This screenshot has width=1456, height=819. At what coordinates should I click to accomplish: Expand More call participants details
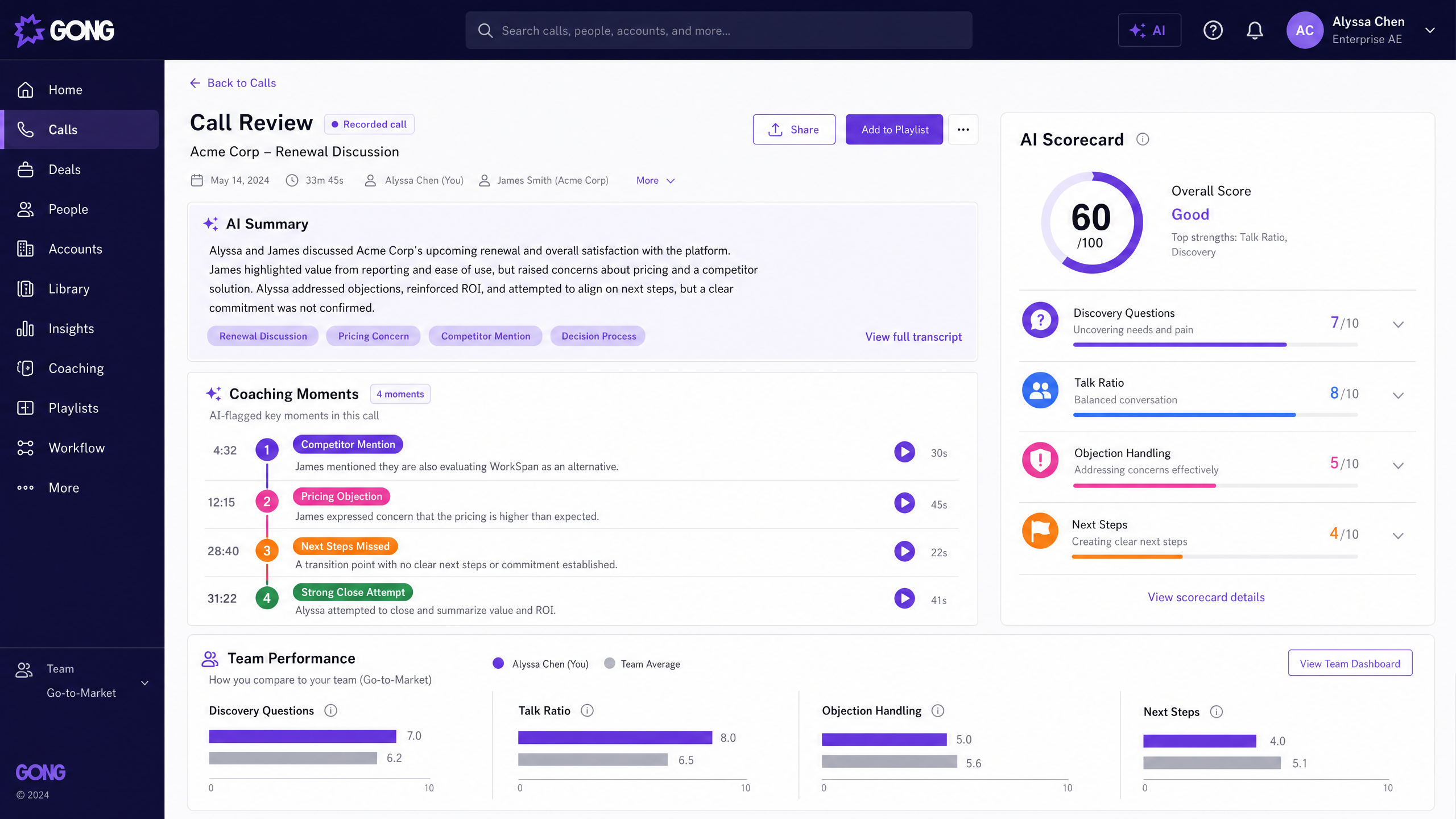click(x=655, y=180)
